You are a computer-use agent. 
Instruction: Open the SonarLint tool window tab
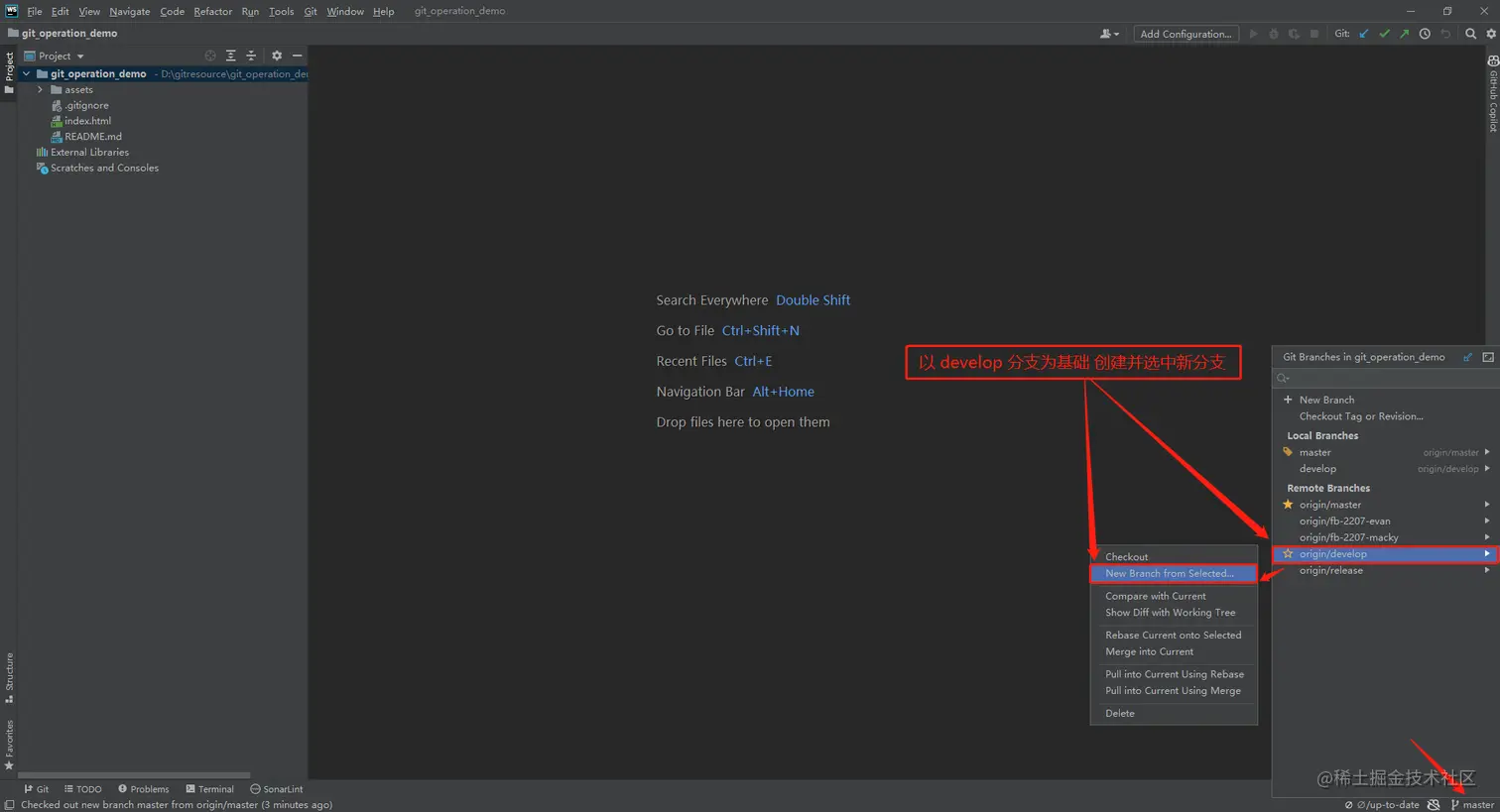(x=277, y=789)
